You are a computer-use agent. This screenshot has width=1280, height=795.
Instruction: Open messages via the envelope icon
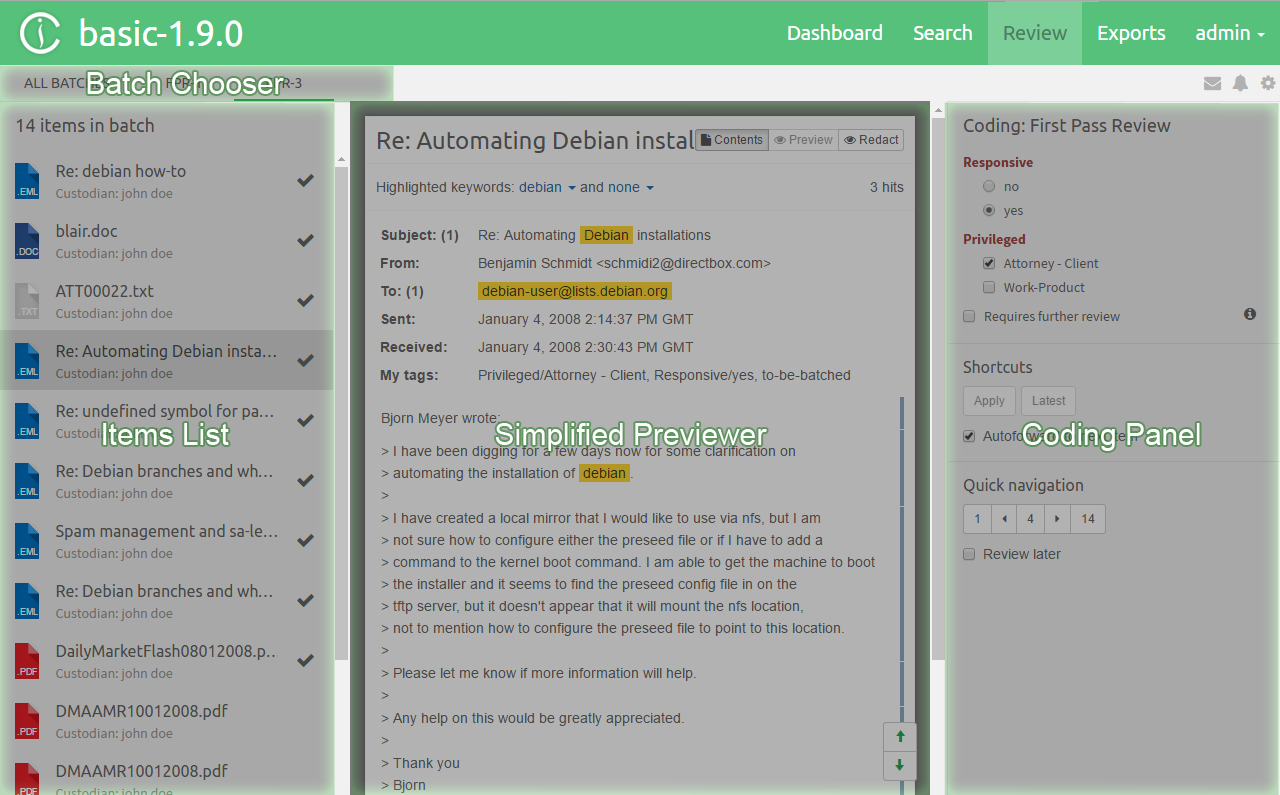pyautogui.click(x=1213, y=84)
